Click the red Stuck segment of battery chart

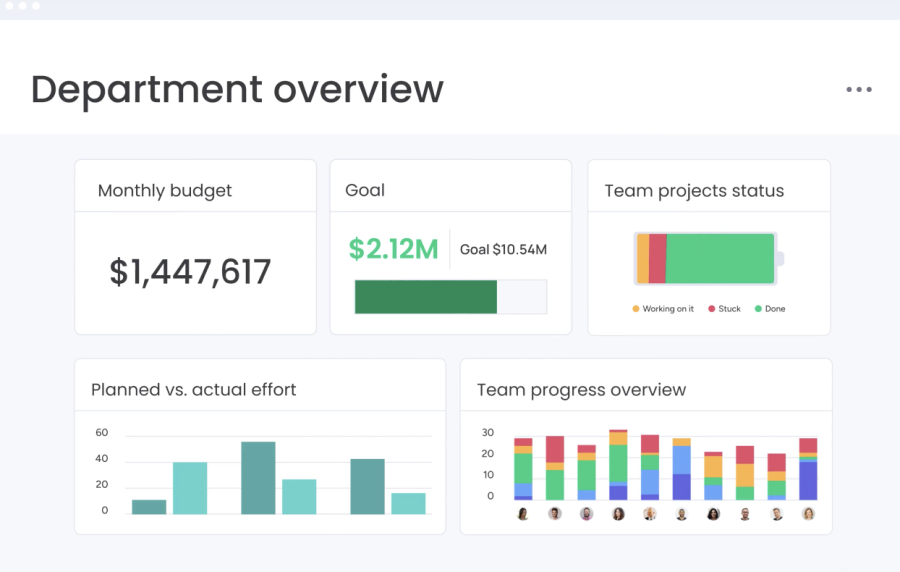pos(658,258)
